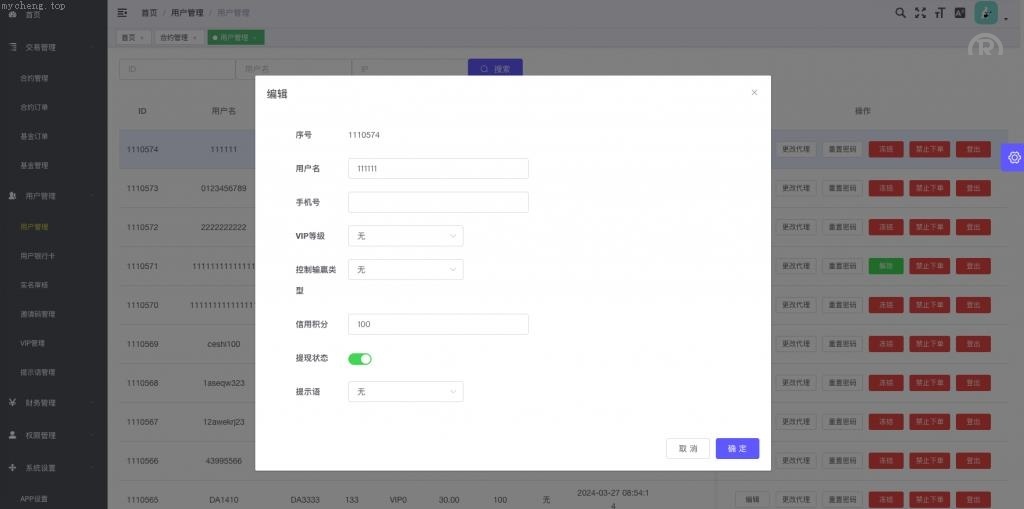This screenshot has width=1024, height=509.
Task: Switch to the 合约管理 tab
Action: coord(176,38)
